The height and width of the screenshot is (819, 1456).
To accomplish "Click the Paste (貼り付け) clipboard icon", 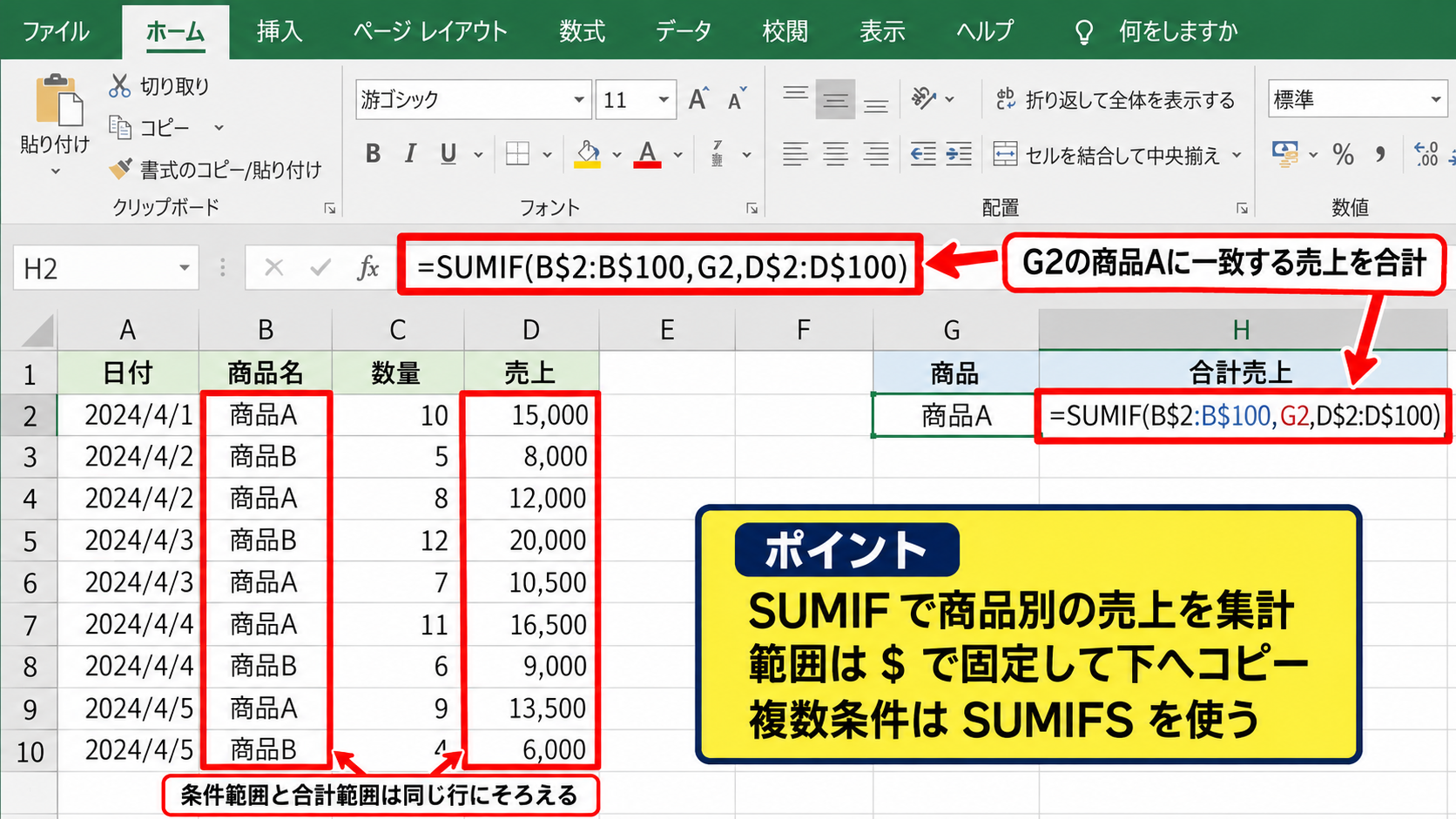I will point(58,100).
